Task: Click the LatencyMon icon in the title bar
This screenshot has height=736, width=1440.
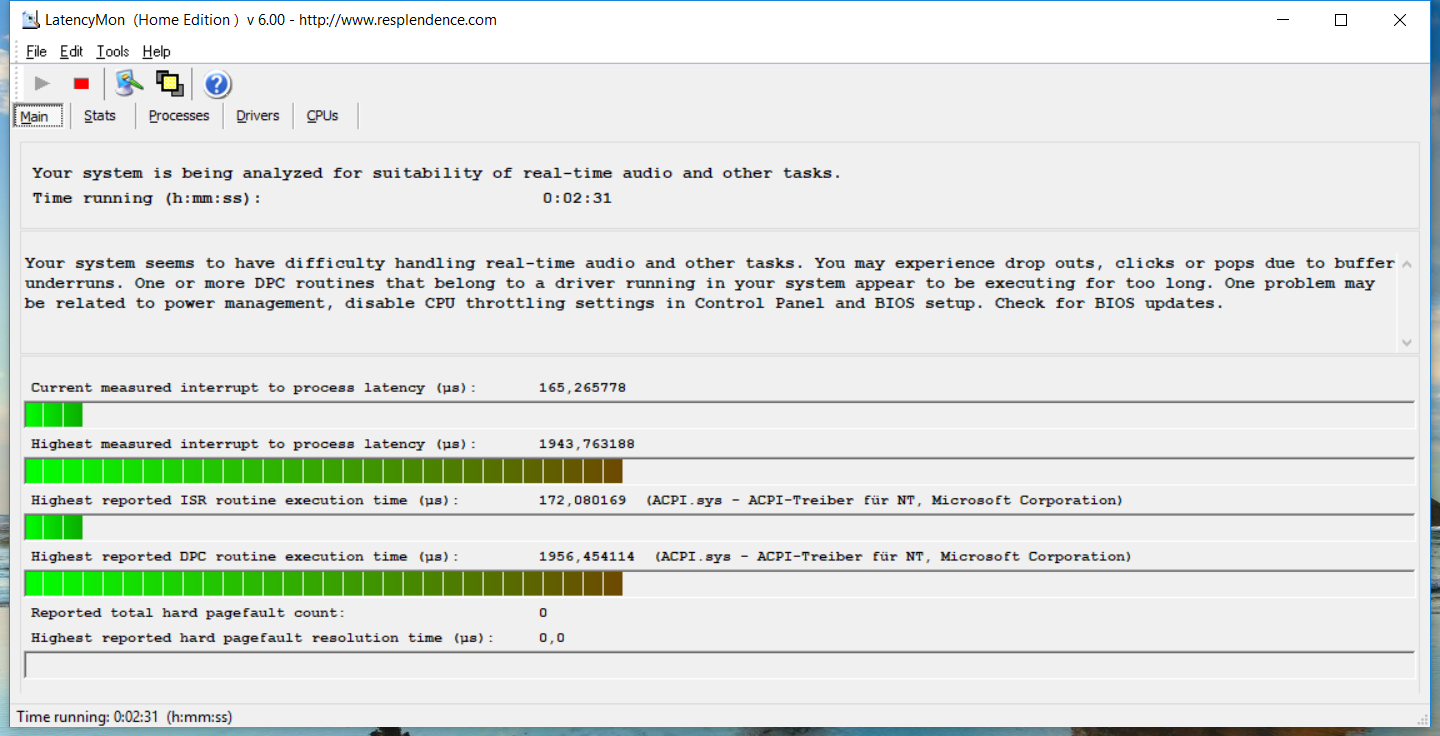Action: point(29,20)
